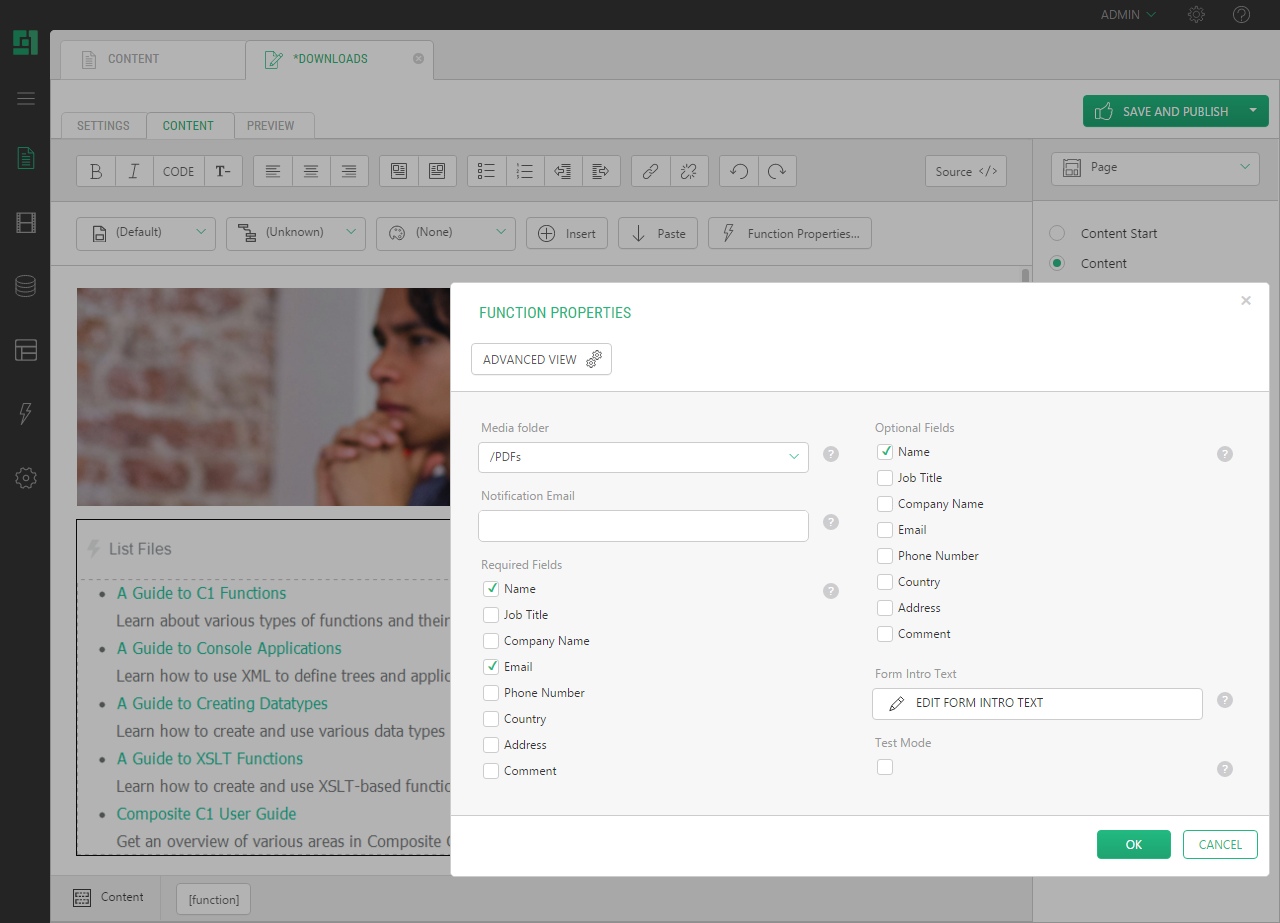
Task: Click the Redo arrow icon
Action: pyautogui.click(x=777, y=171)
